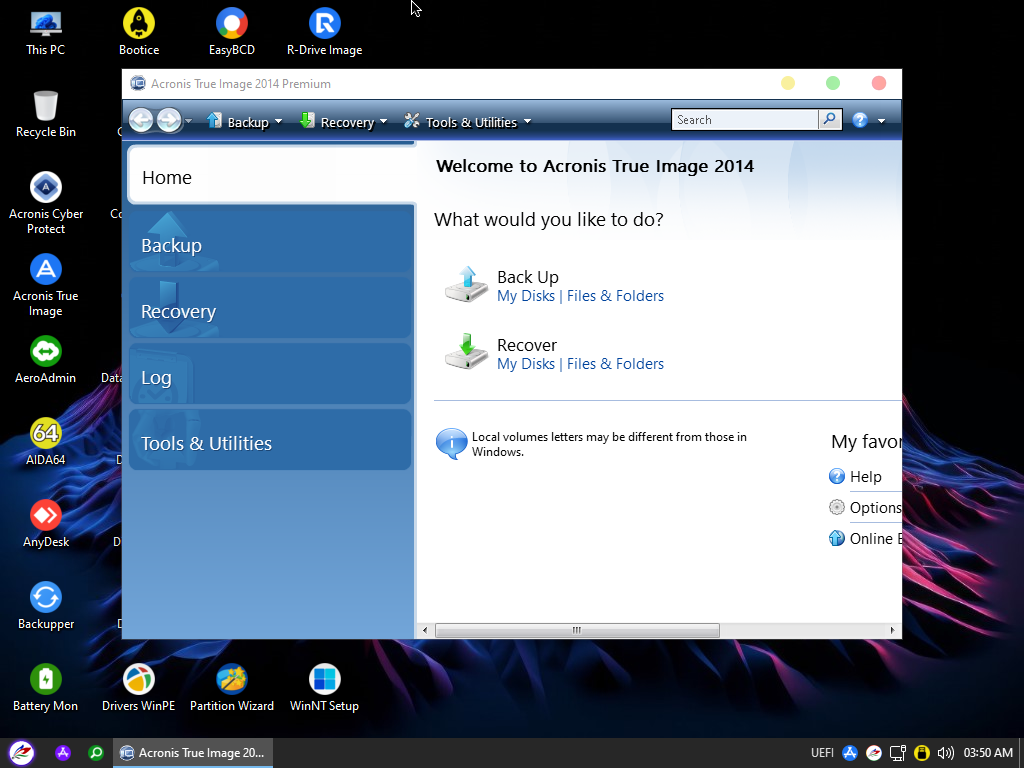1024x768 pixels.
Task: Click the Options link in My favorites
Action: [x=875, y=507]
